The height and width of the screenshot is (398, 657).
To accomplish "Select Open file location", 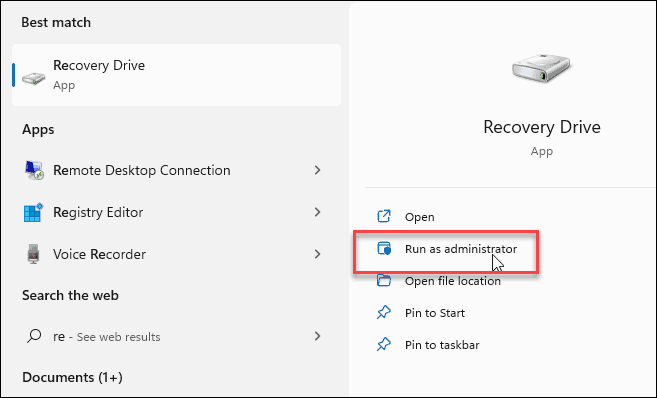I will point(453,281).
